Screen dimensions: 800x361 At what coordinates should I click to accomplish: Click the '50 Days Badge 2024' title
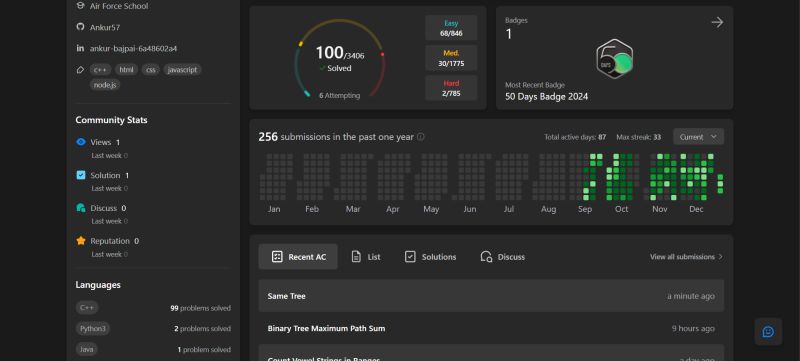[546, 96]
